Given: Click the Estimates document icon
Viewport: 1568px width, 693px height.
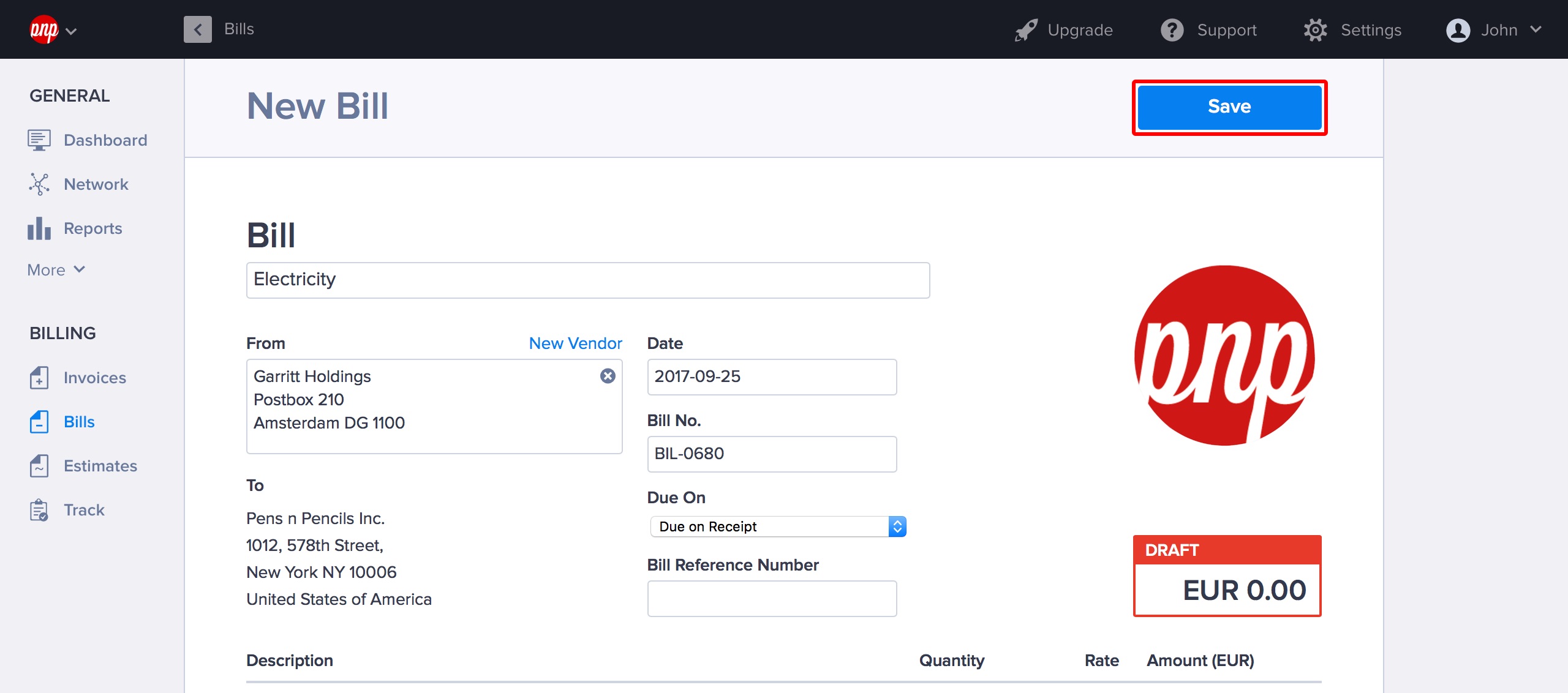Looking at the screenshot, I should (x=39, y=466).
